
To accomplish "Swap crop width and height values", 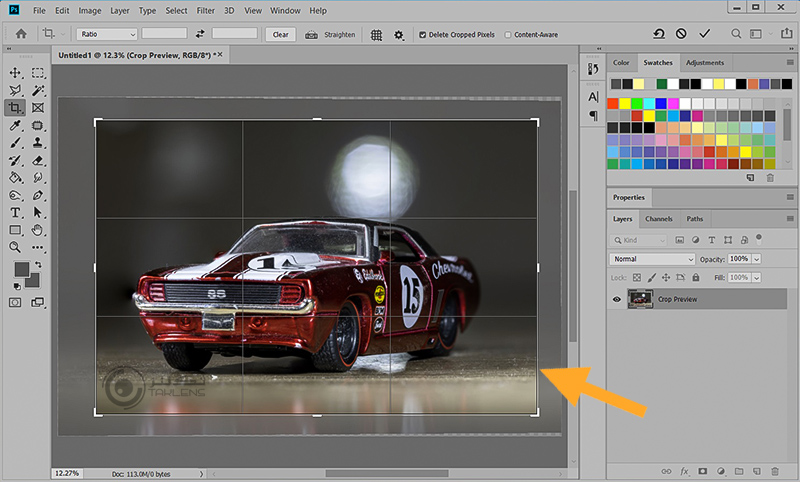I will (200, 34).
